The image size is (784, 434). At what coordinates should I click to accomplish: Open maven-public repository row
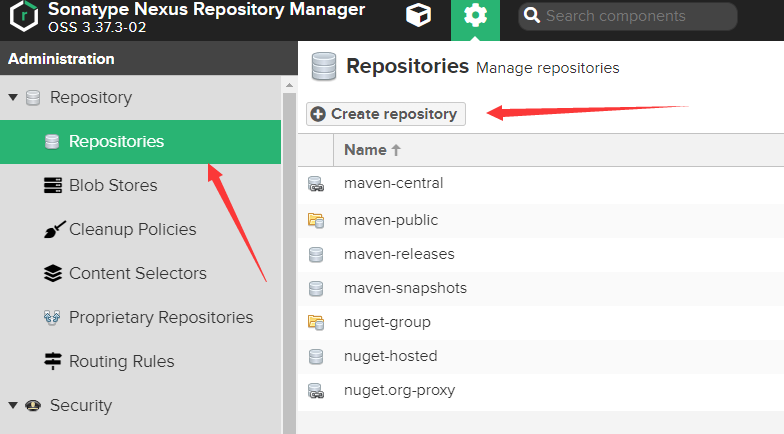[x=541, y=220]
